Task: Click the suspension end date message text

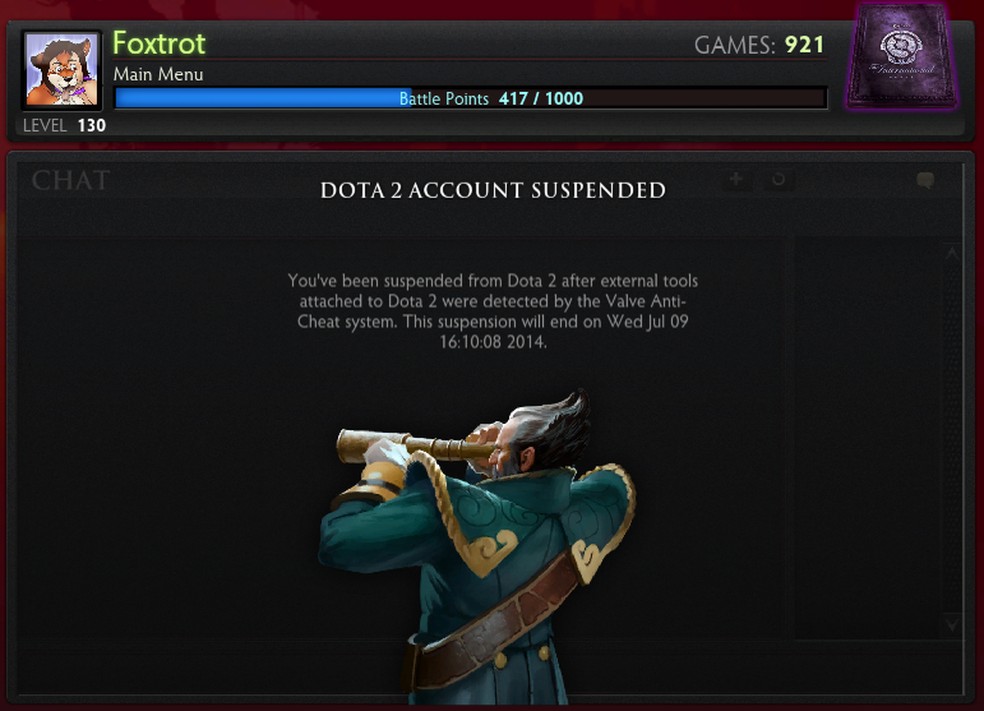Action: coord(493,311)
